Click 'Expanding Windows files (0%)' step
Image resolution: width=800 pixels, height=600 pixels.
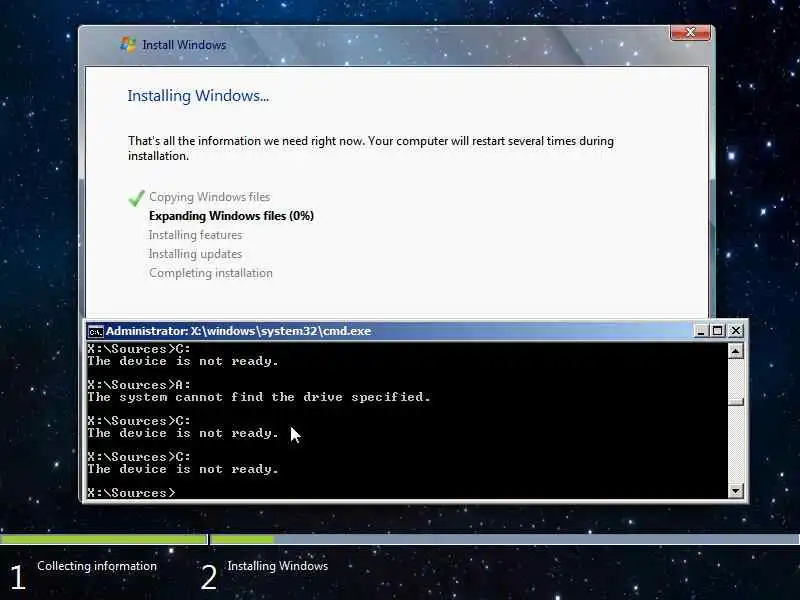[x=231, y=216]
